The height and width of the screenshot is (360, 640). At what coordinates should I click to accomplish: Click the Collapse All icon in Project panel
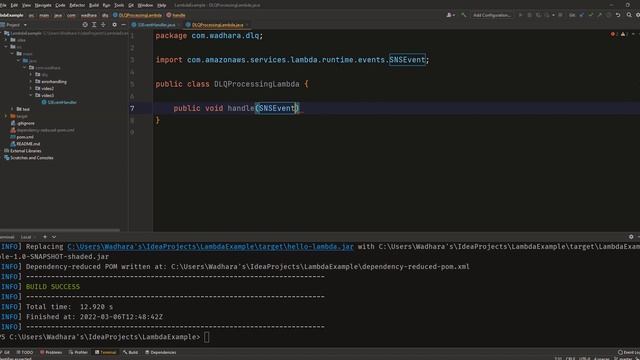[103, 25]
